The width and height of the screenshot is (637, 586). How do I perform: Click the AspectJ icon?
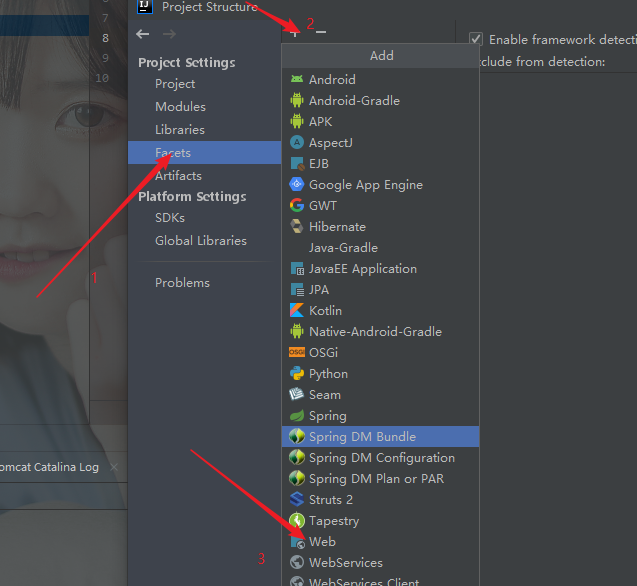coord(297,143)
